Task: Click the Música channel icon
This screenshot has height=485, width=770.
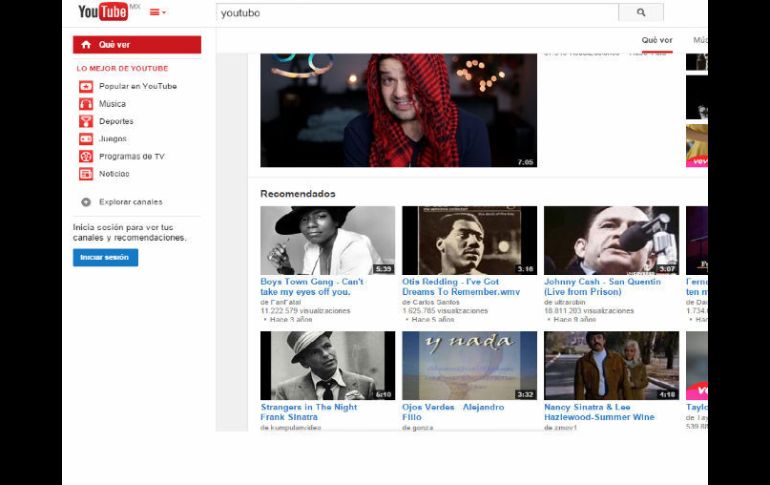Action: coord(86,104)
